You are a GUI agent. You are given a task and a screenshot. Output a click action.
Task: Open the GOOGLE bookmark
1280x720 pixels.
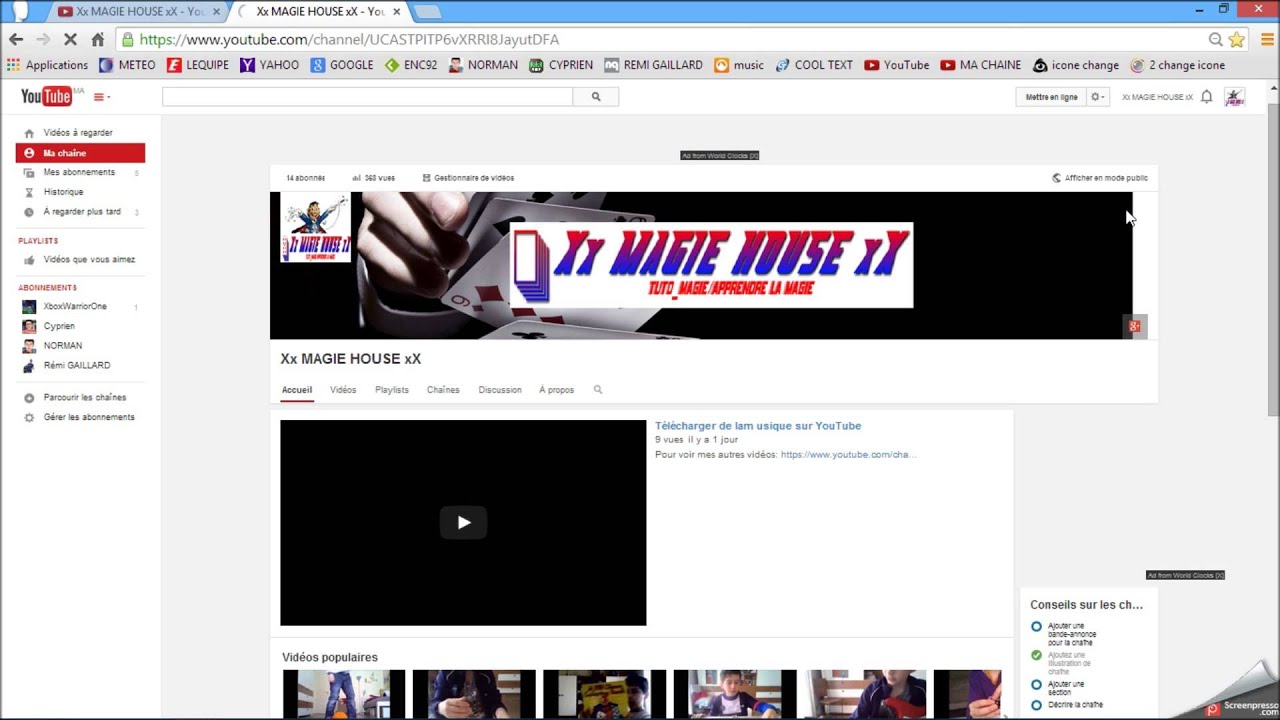point(342,65)
